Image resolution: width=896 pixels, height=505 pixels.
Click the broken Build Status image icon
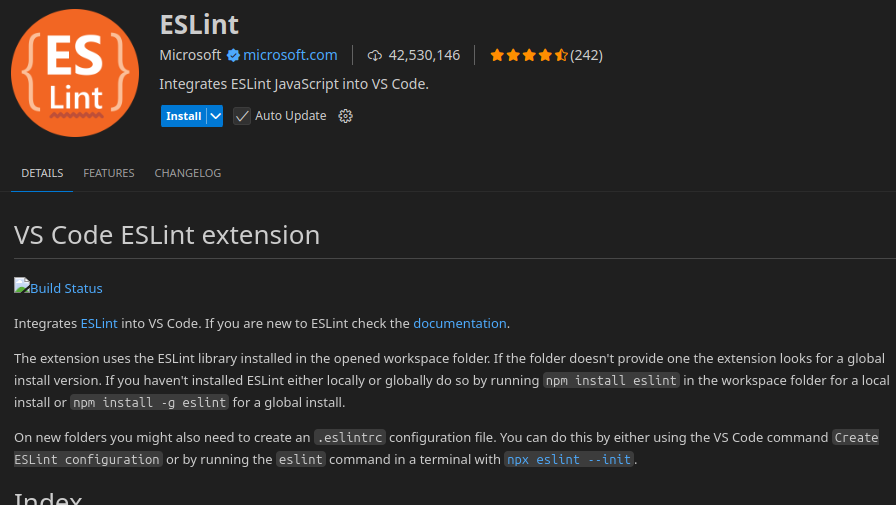[22, 286]
